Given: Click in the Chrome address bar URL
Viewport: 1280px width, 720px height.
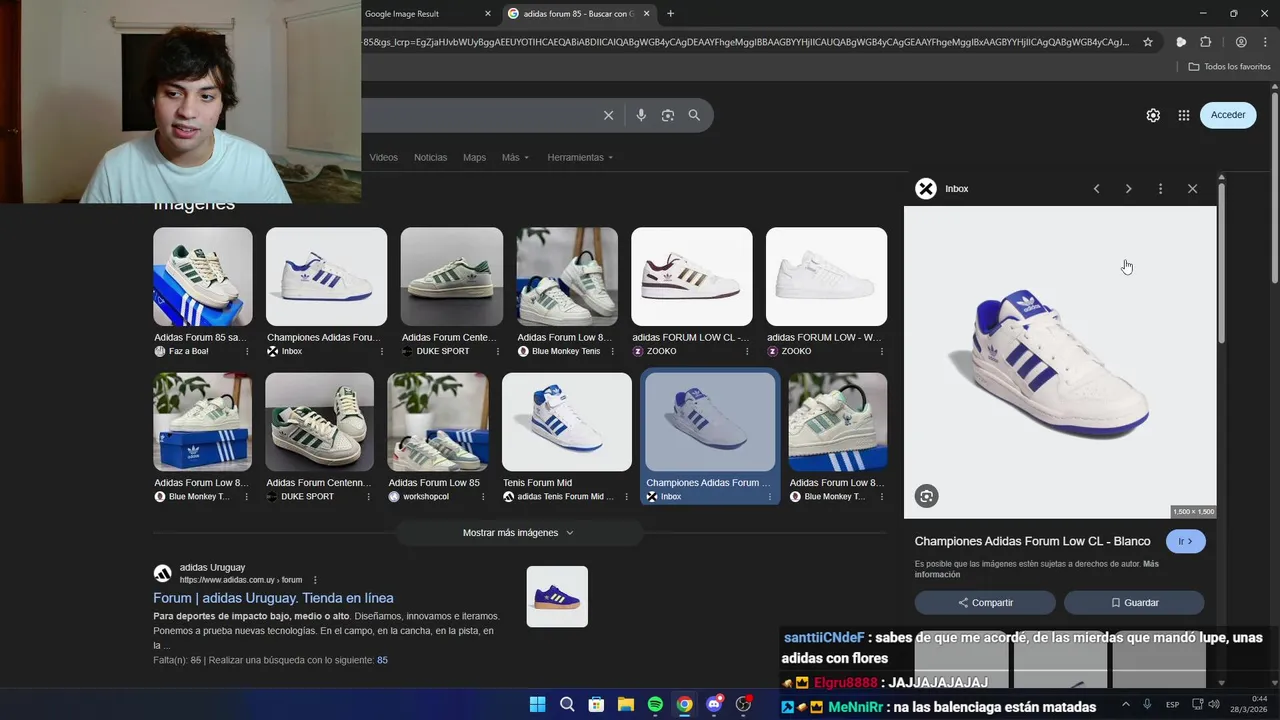Looking at the screenshot, I should pos(745,42).
